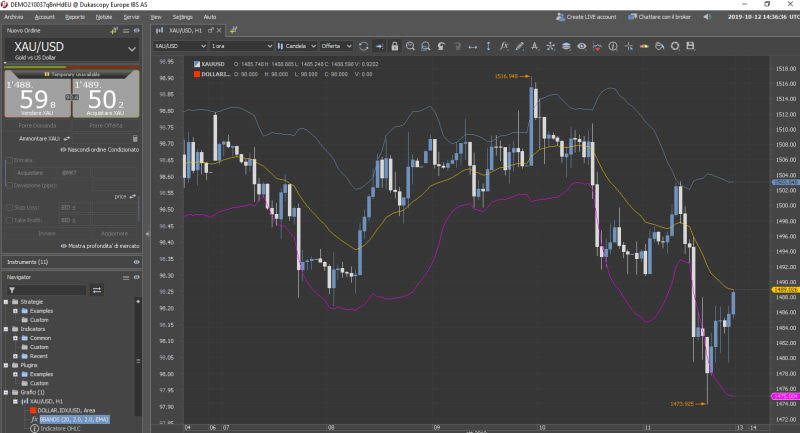Viewport: 800px width, 433px height.
Task: Open the Reports menu
Action: [75, 17]
